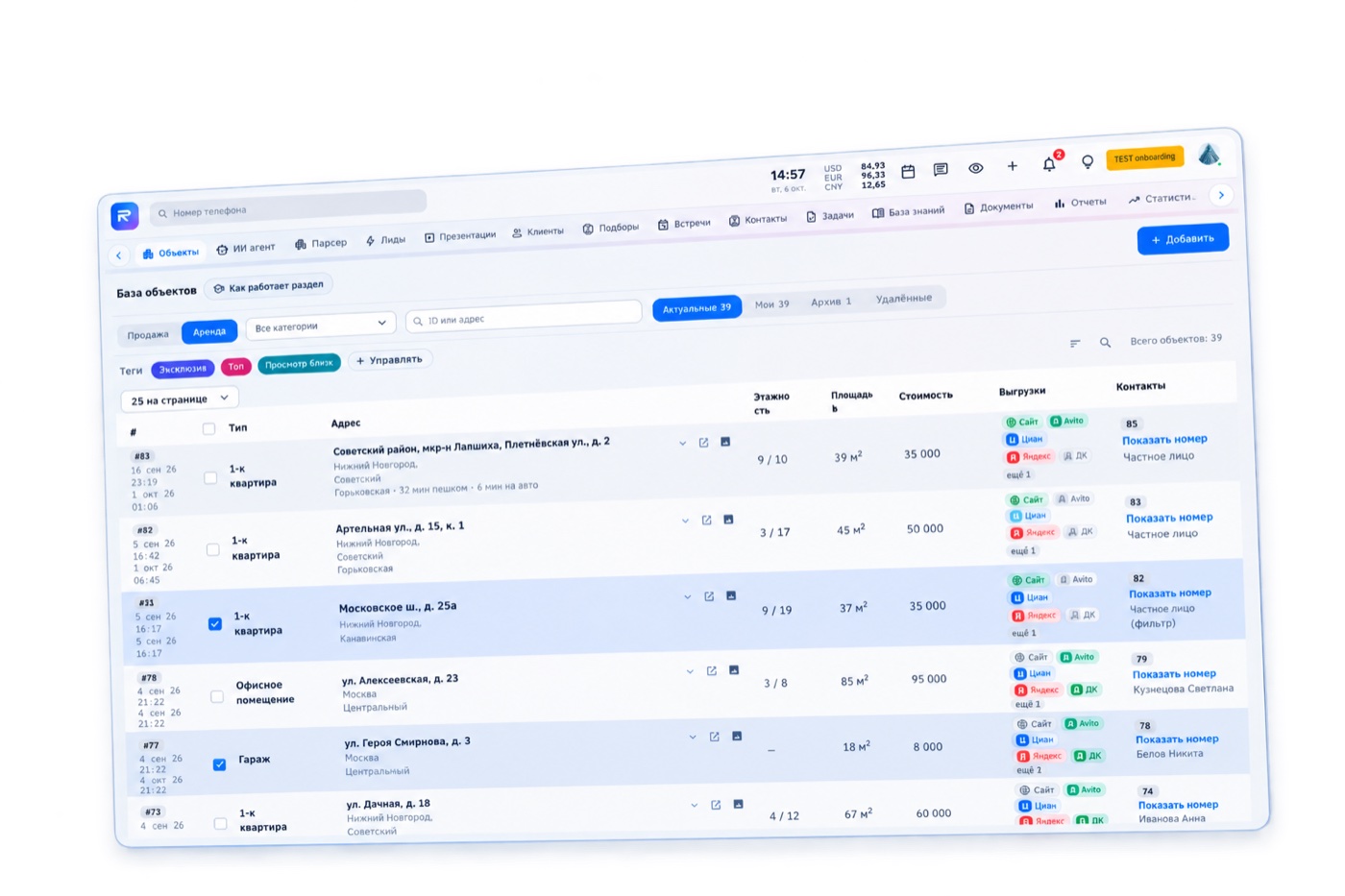Viewport: 1345px width, 896px height.
Task: Open the 25 на странице dropdown
Action: (180, 400)
